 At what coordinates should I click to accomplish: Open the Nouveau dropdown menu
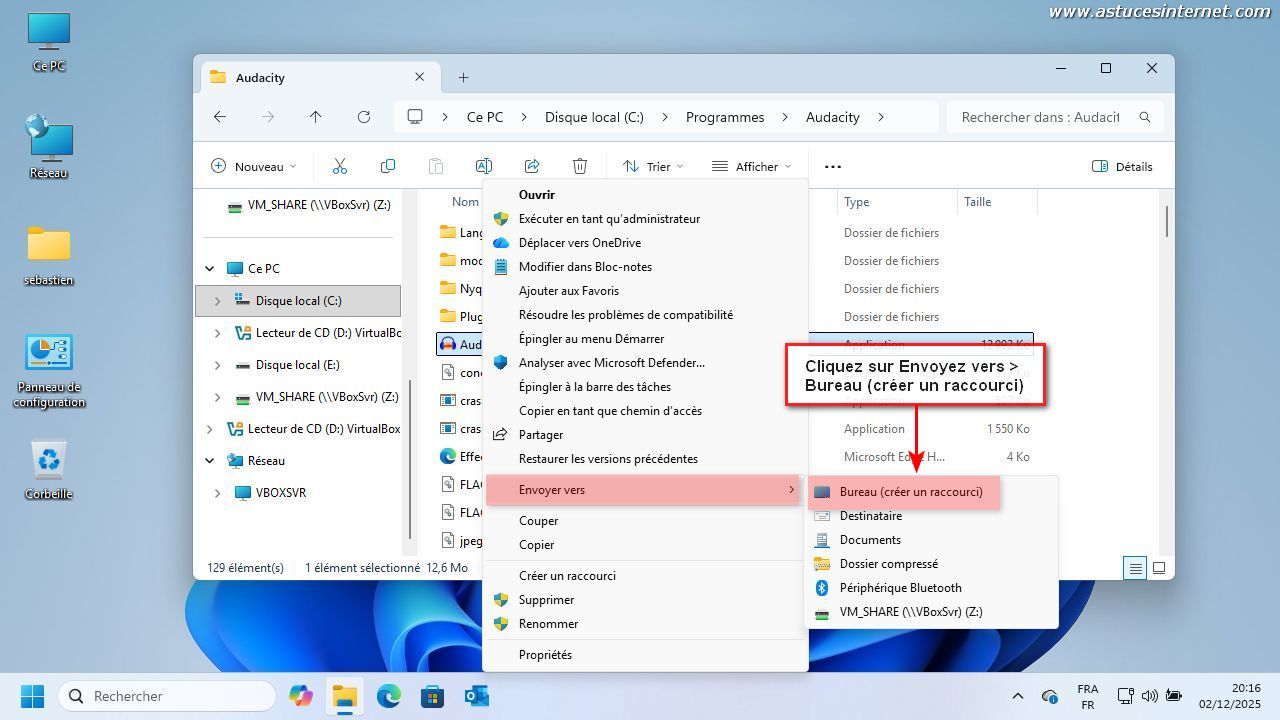tap(253, 166)
